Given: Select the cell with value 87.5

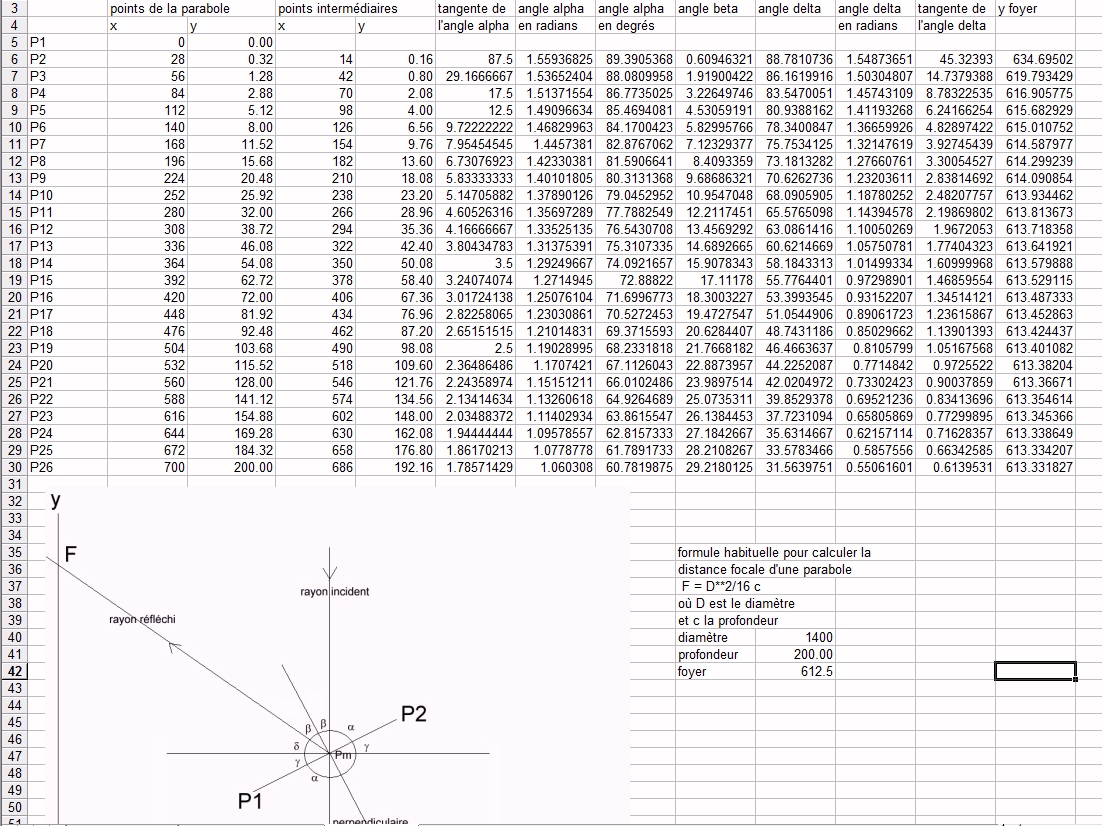Looking at the screenshot, I should coord(475,60).
